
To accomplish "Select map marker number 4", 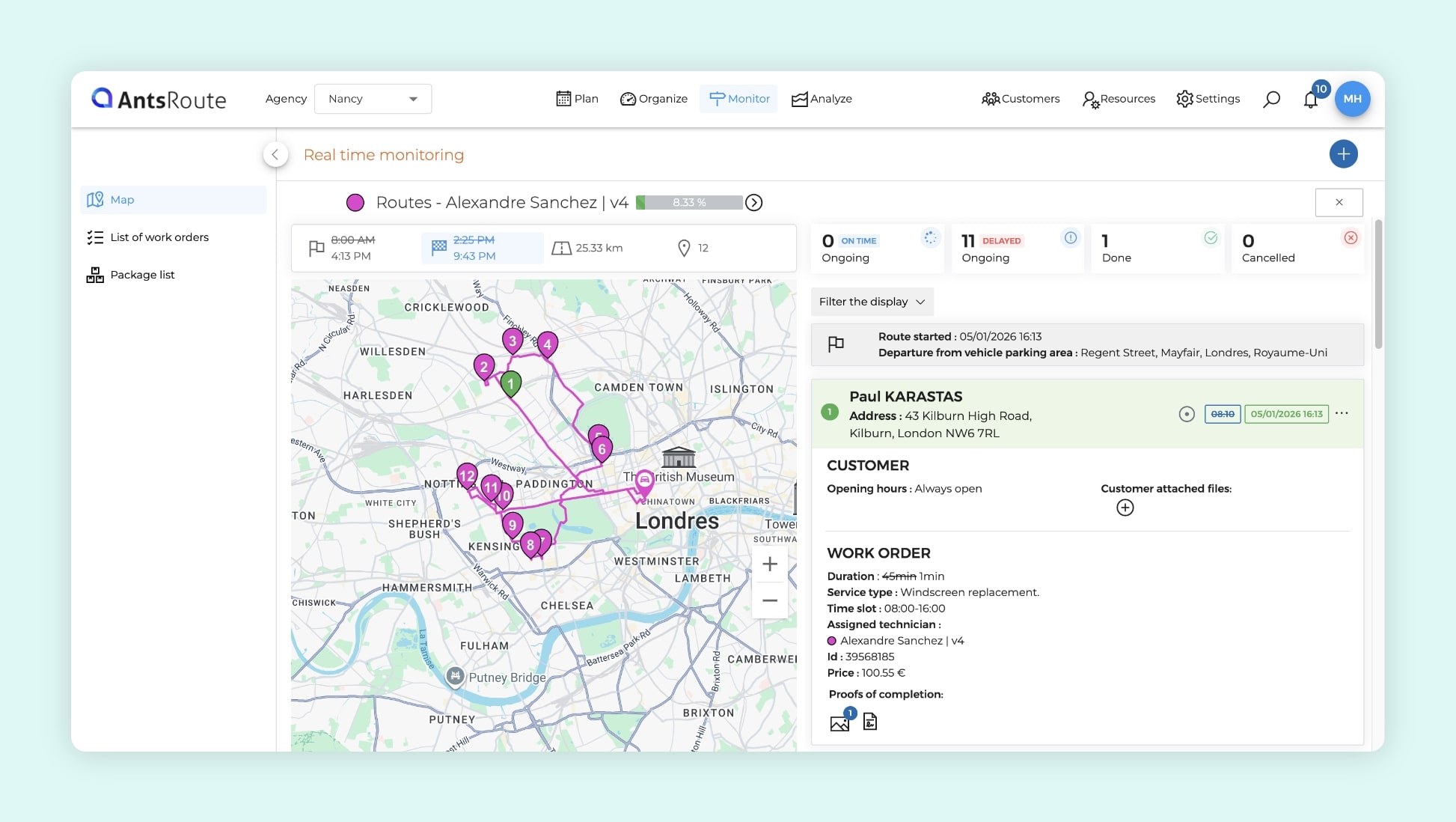I will [x=548, y=344].
